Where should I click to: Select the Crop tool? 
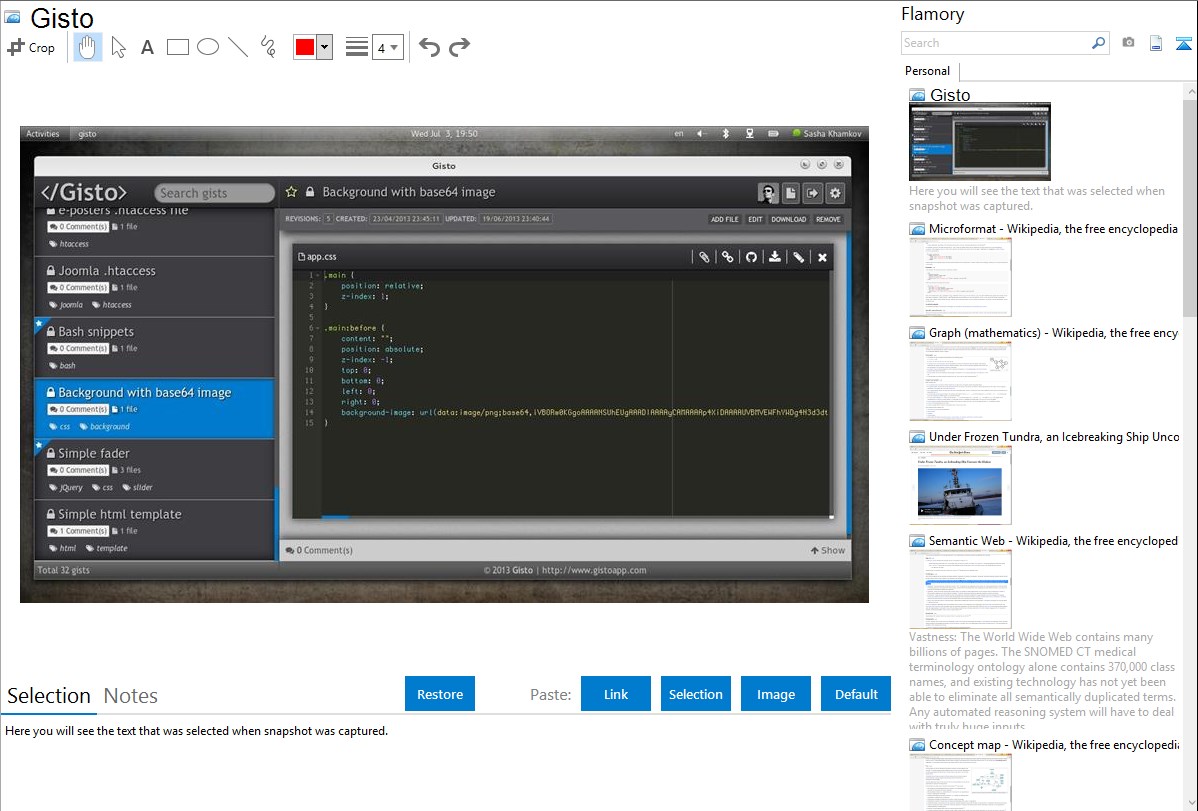(x=31, y=47)
